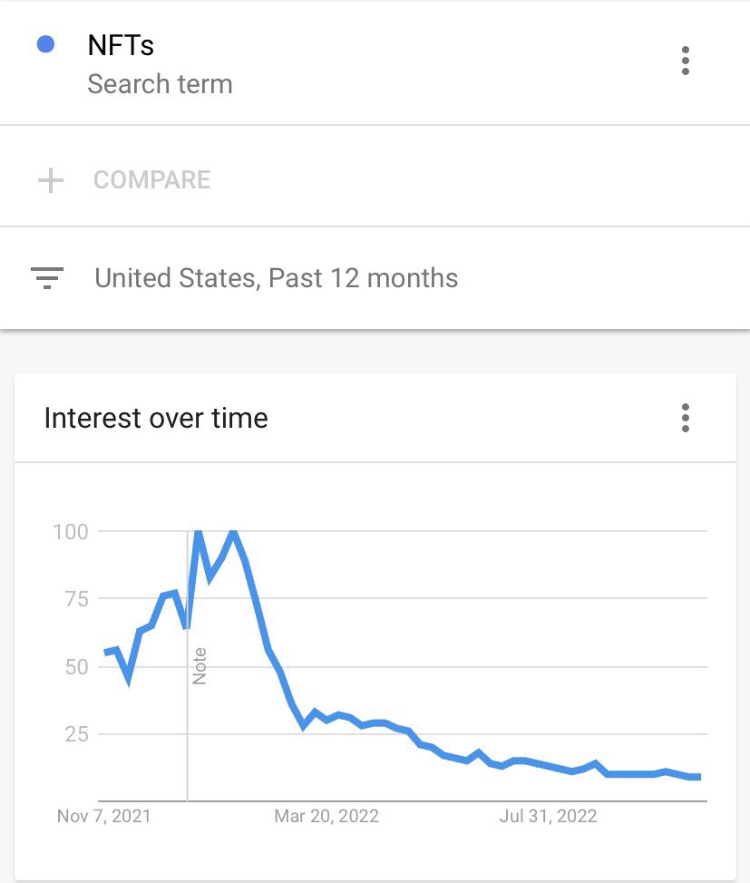Click the rightmost end of the blue trend line

click(x=698, y=777)
